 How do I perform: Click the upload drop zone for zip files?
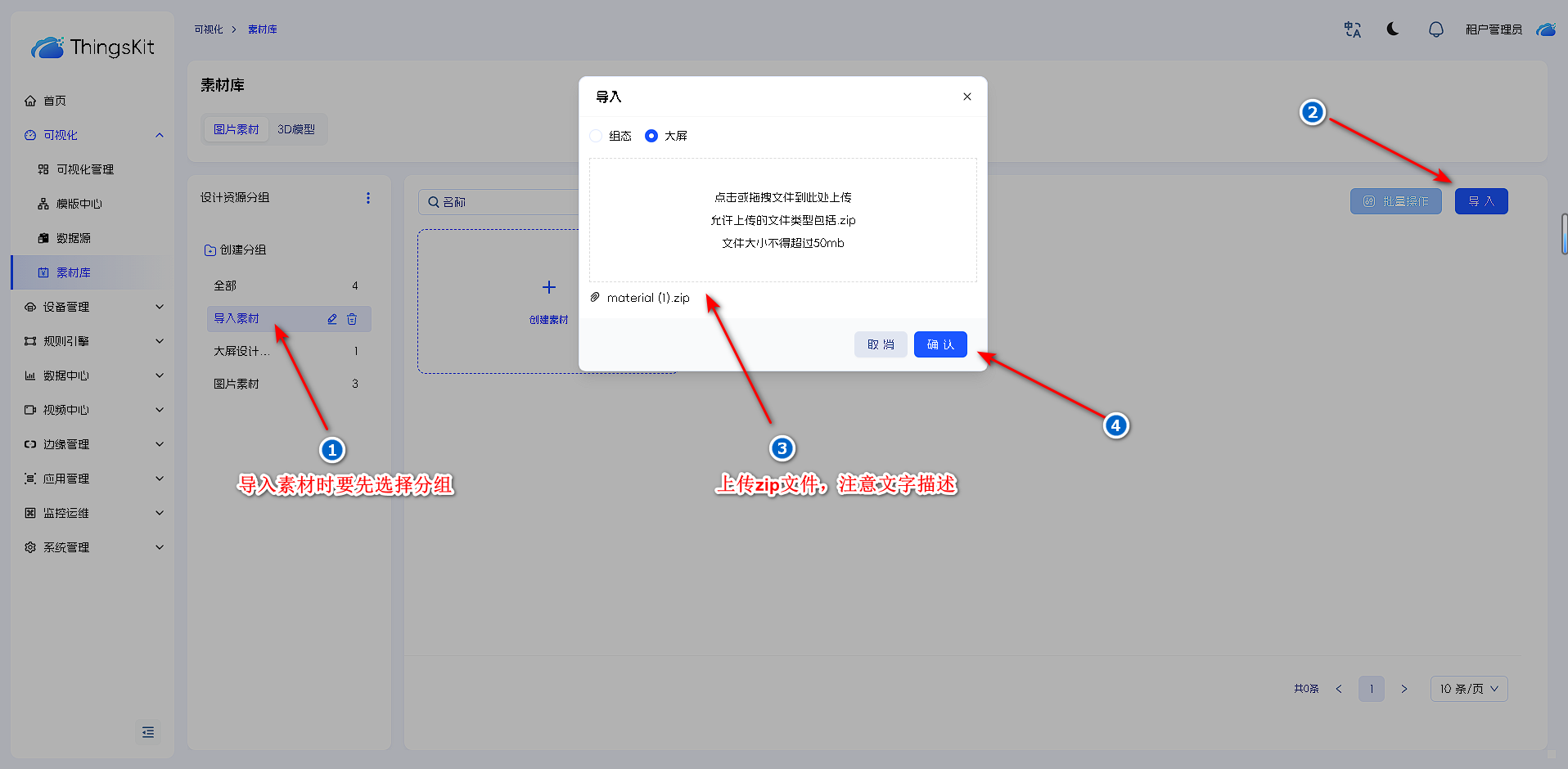[x=782, y=220]
